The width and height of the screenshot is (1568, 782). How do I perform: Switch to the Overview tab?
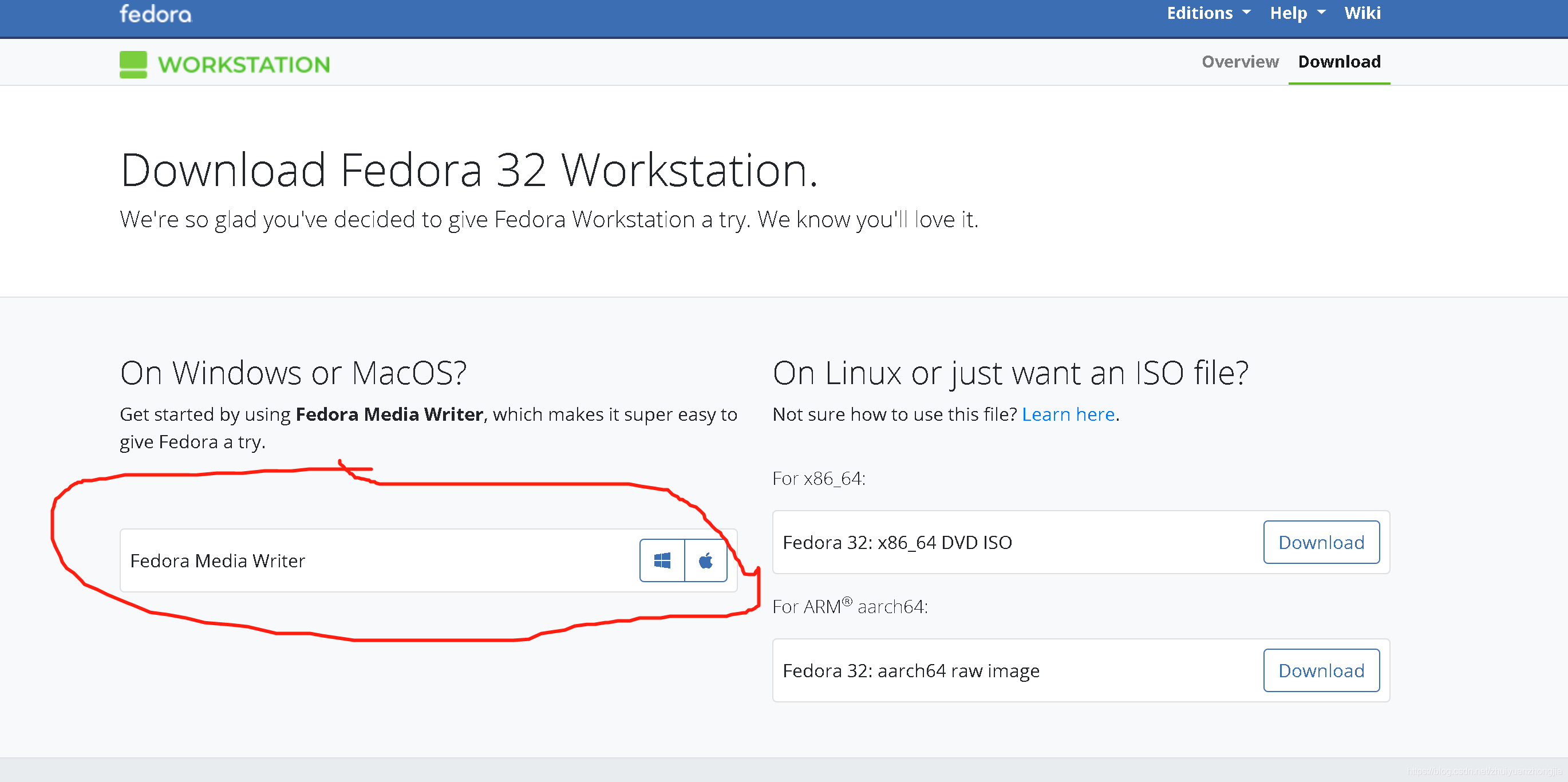point(1240,61)
